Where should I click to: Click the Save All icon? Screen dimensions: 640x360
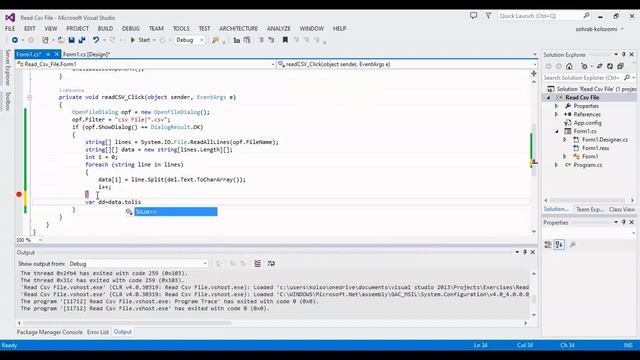82,40
